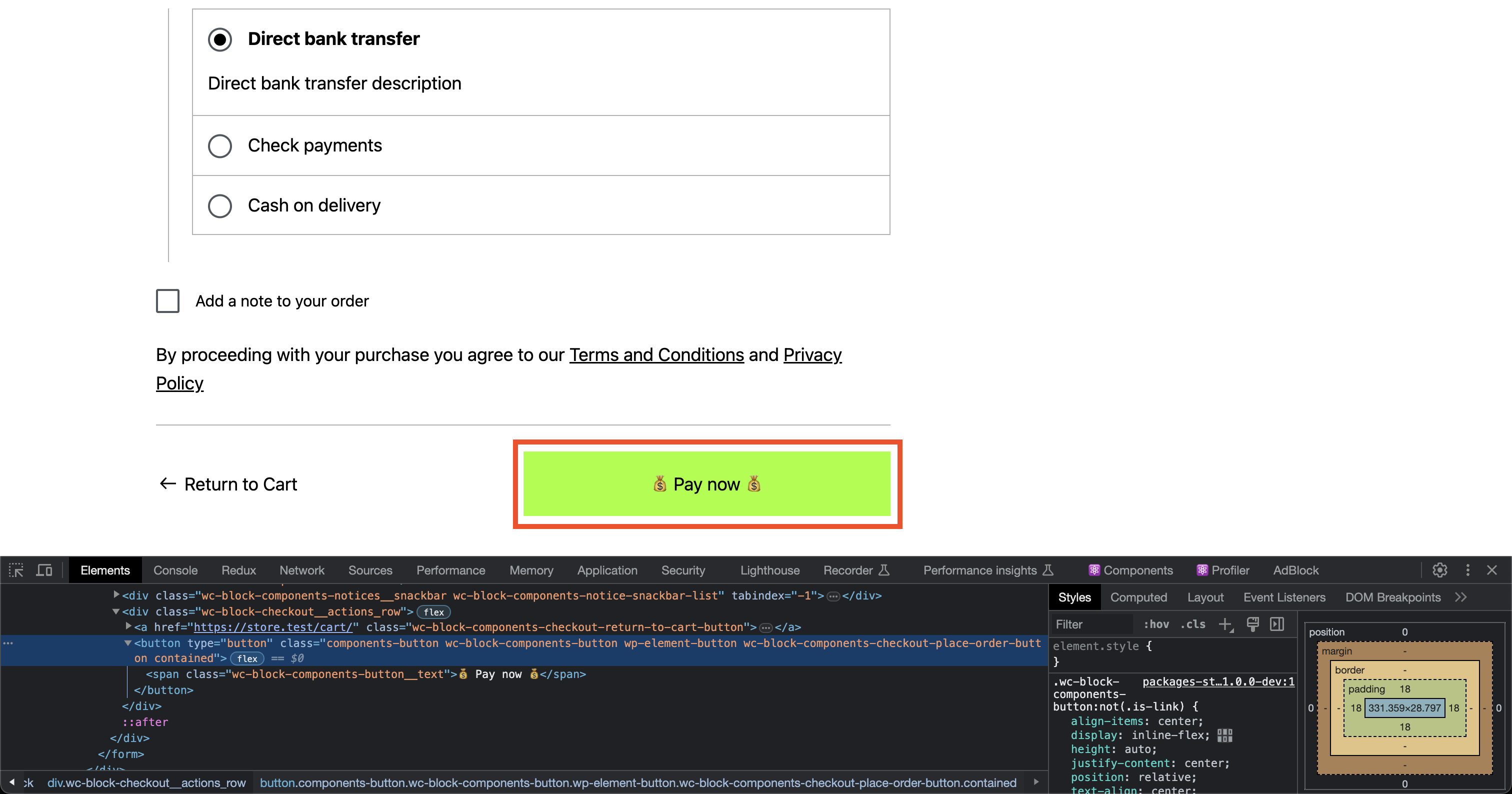The image size is (1512, 794).
Task: Click the styles Filter input field
Action: point(1091,624)
